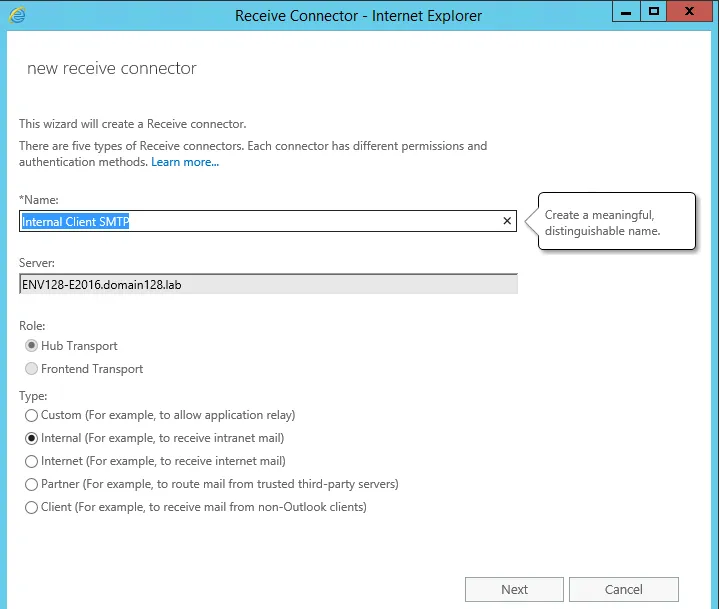Choose the Internet connector type

33,461
